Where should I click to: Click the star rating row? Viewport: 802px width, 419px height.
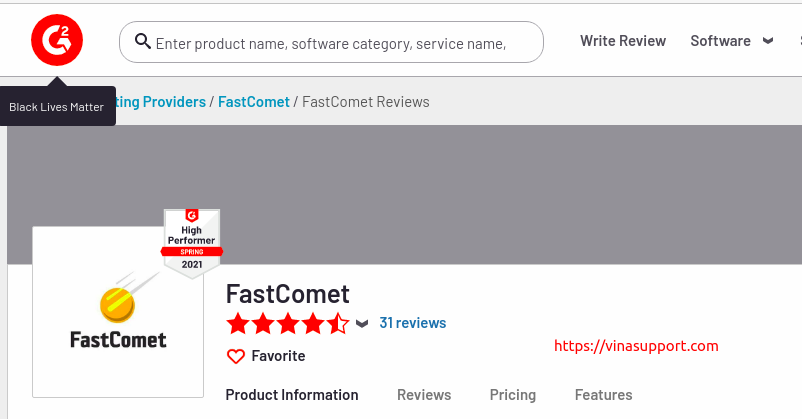click(287, 323)
